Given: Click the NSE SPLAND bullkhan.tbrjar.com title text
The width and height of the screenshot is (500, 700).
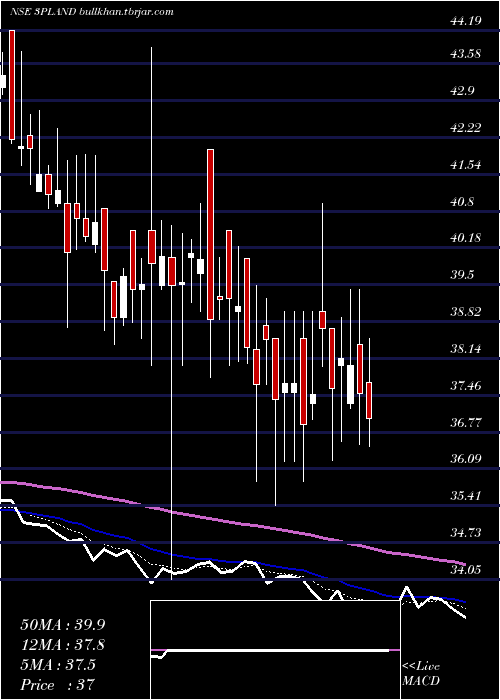Looking at the screenshot, I should [x=92, y=12].
